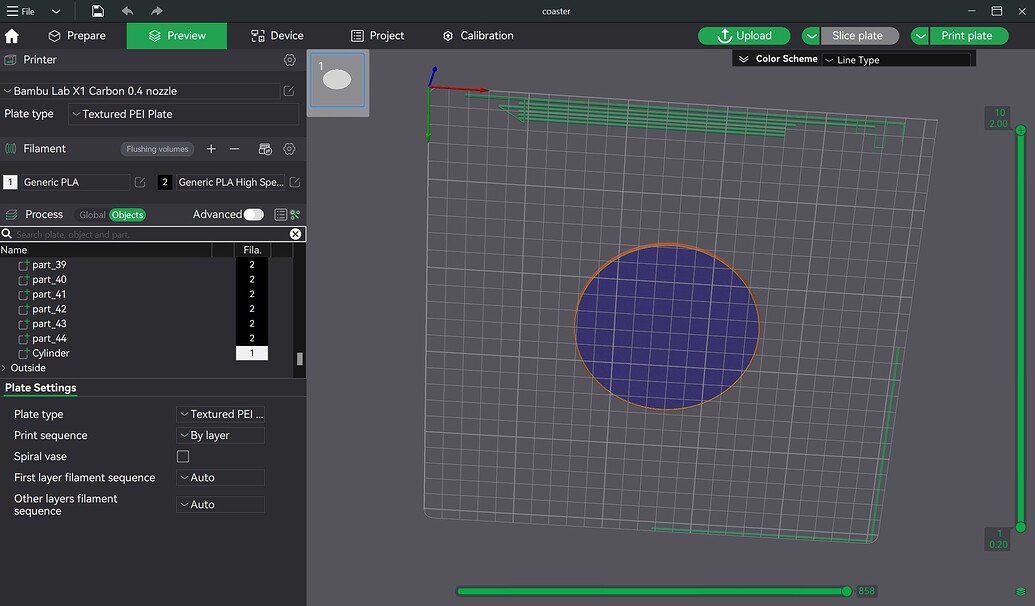Redo the last action
1035x606 pixels.
156,11
